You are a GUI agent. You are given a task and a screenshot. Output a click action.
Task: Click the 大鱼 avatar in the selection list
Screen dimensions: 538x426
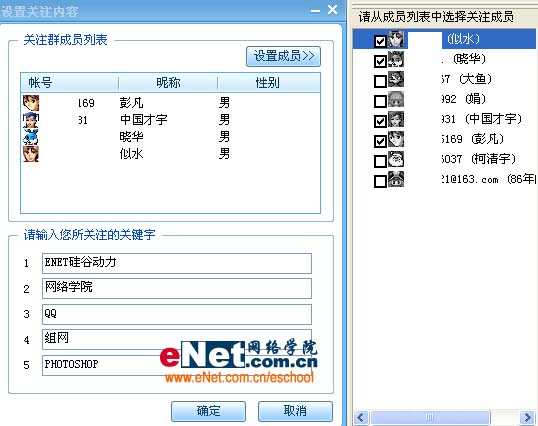tap(396, 79)
